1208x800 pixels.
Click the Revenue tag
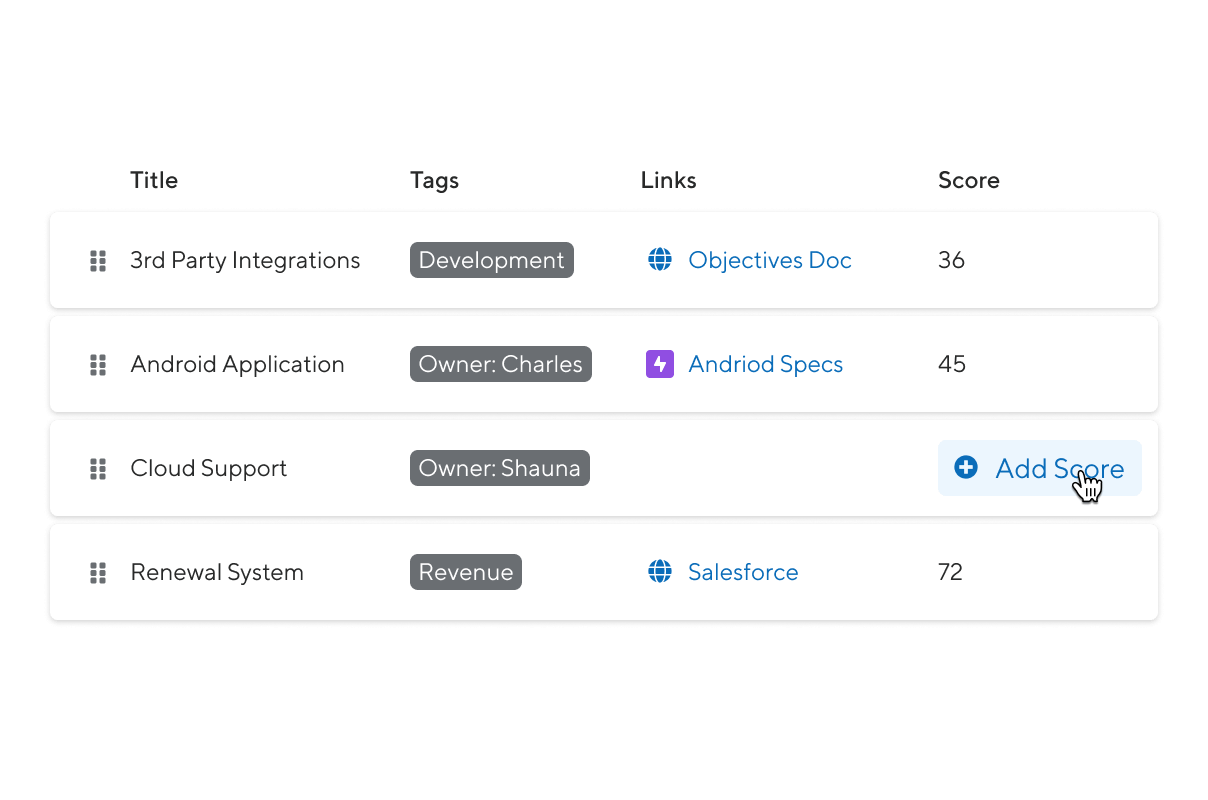click(x=465, y=573)
